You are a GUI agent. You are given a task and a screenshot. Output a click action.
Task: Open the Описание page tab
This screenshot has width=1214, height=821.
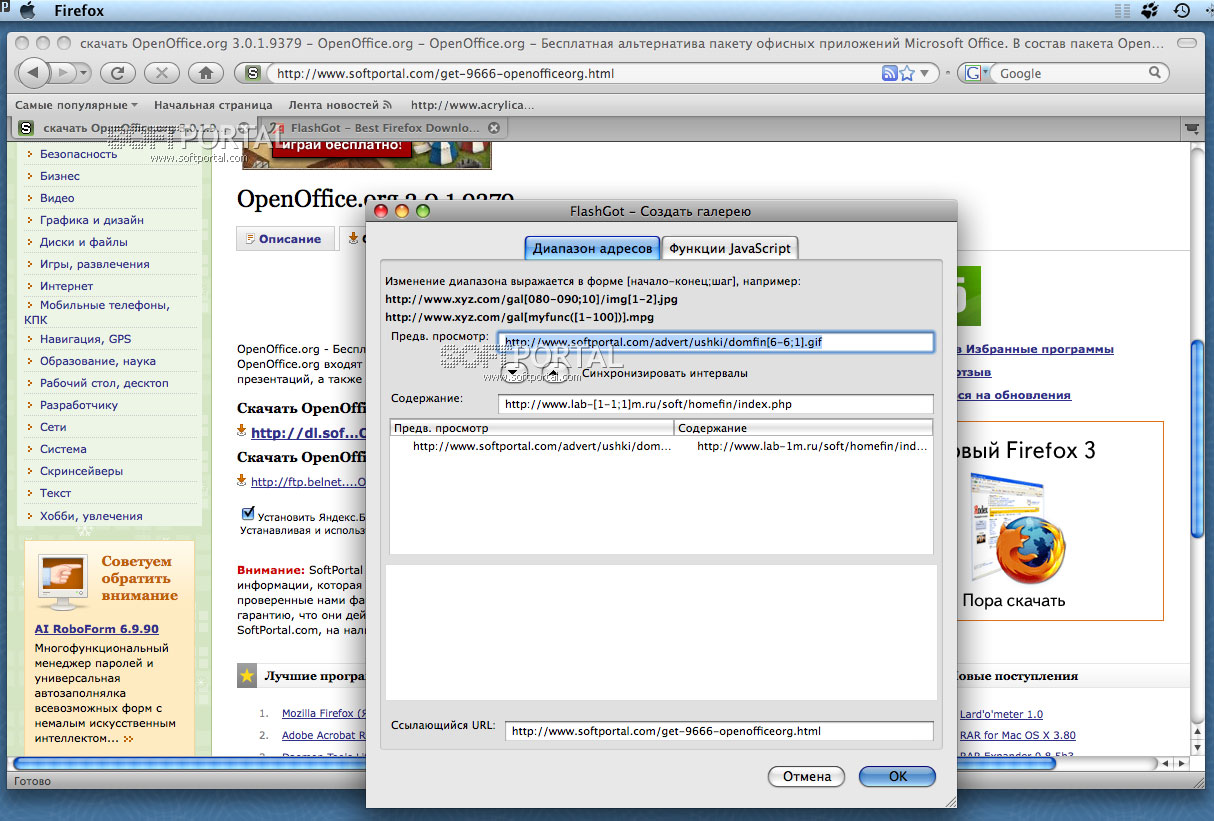coord(285,239)
